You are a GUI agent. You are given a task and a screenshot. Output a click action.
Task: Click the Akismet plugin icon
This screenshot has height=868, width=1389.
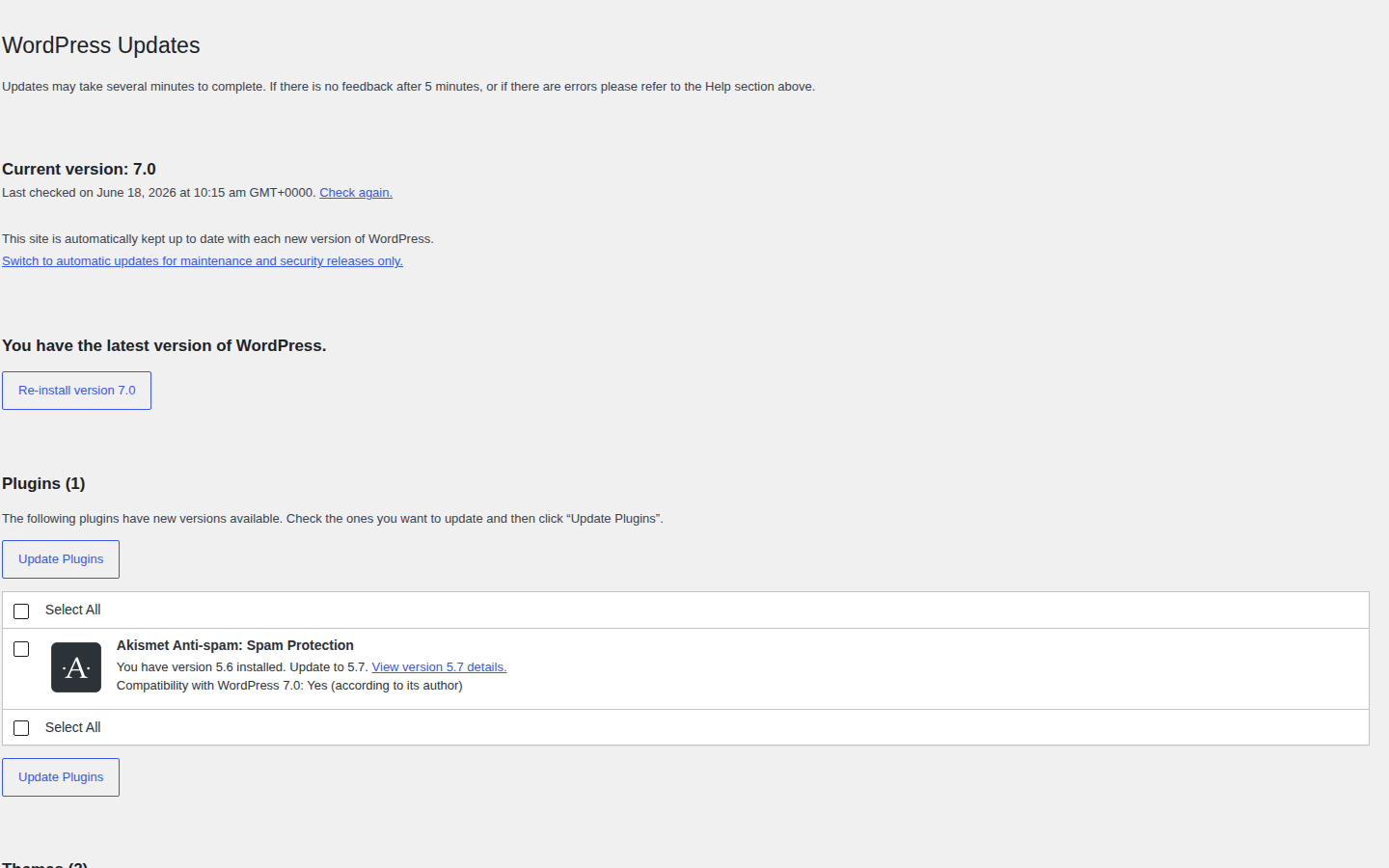point(76,667)
